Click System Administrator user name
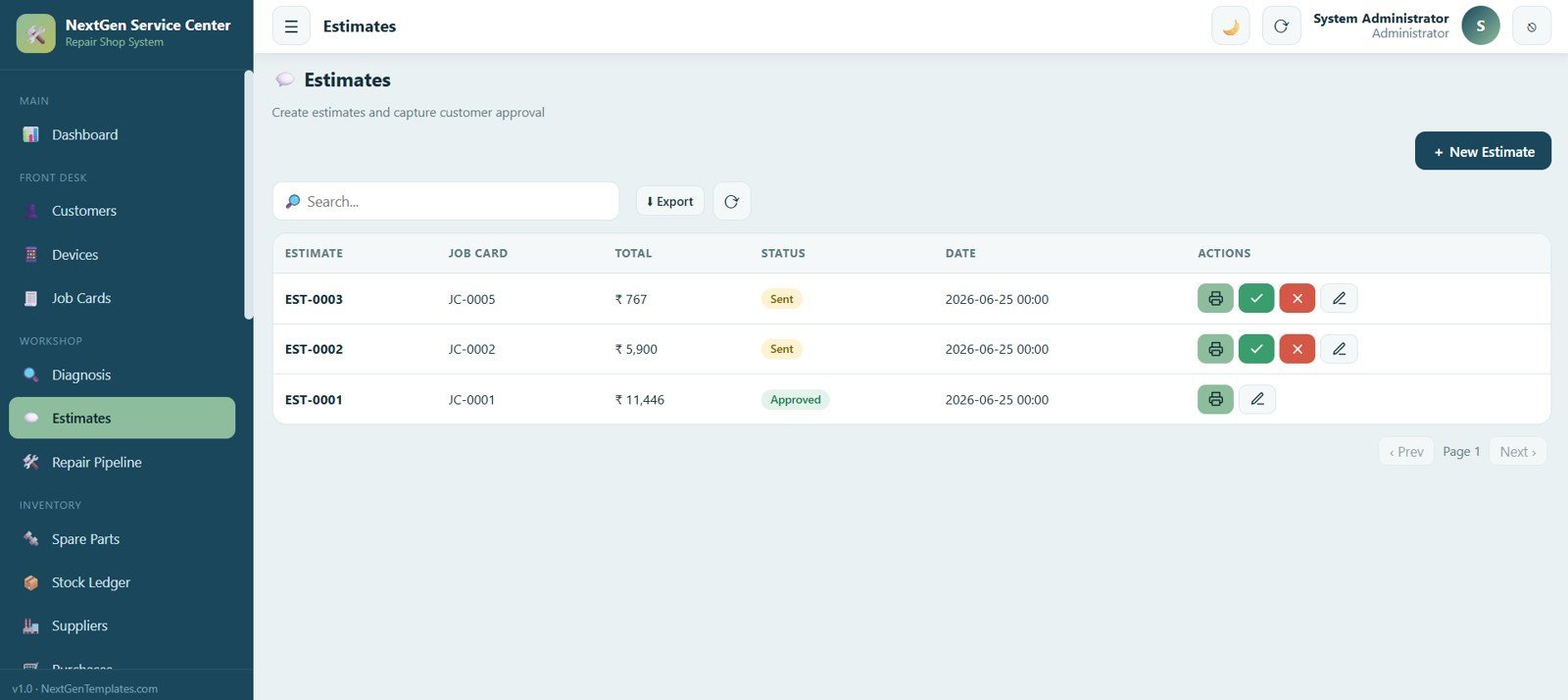This screenshot has width=1568, height=700. click(1381, 19)
